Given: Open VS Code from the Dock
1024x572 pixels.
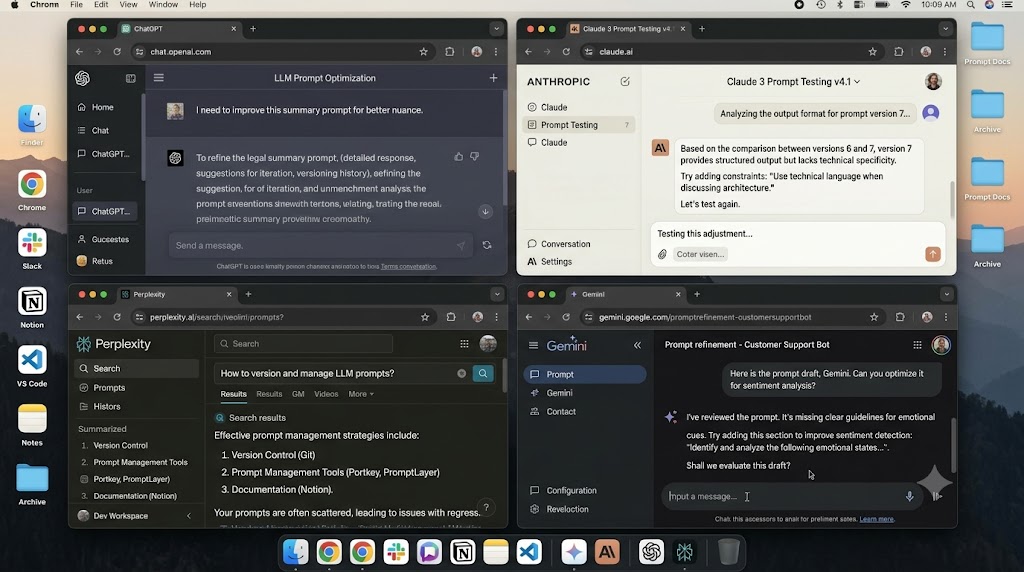Looking at the screenshot, I should click(529, 552).
